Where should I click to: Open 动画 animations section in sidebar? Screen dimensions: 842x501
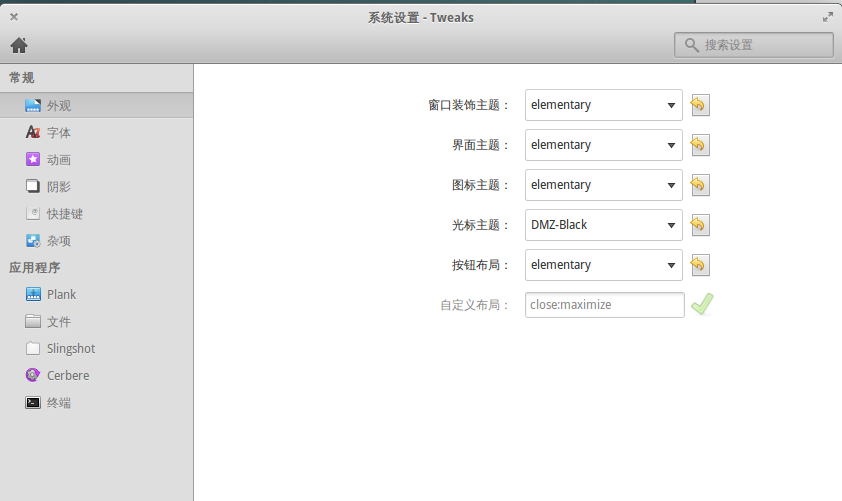[x=97, y=159]
